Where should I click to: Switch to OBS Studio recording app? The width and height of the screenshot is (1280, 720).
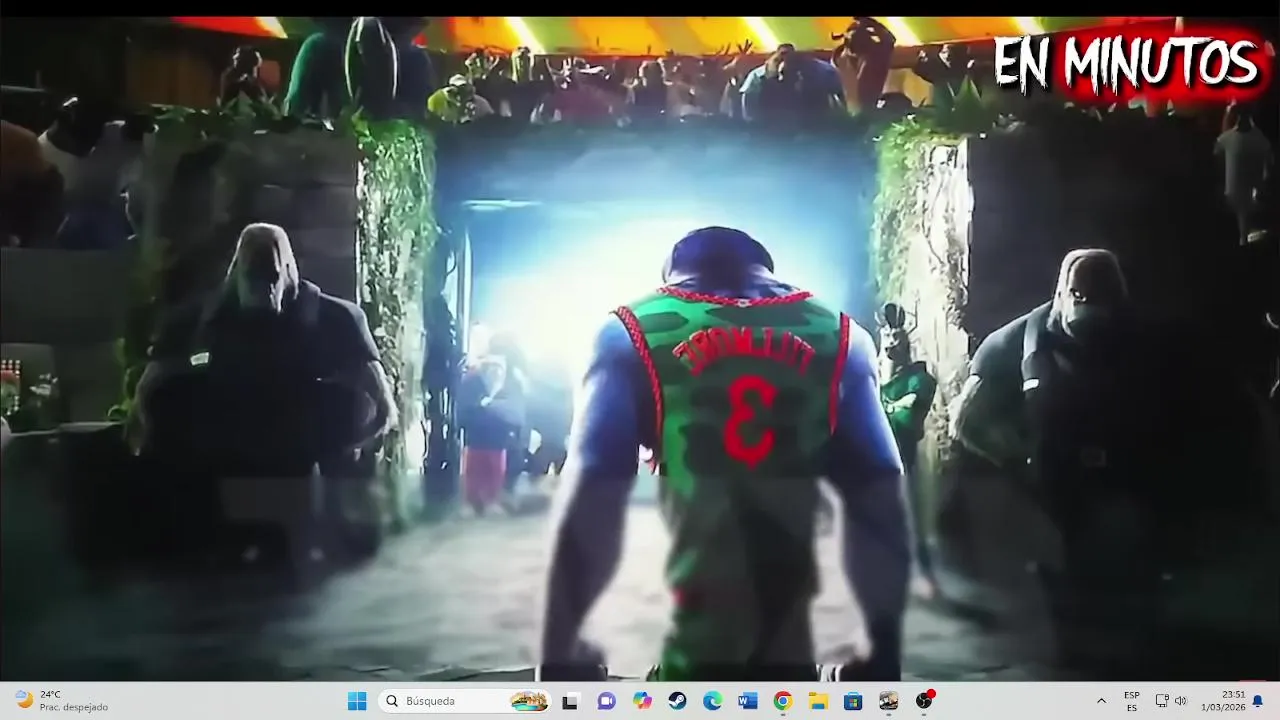point(924,701)
